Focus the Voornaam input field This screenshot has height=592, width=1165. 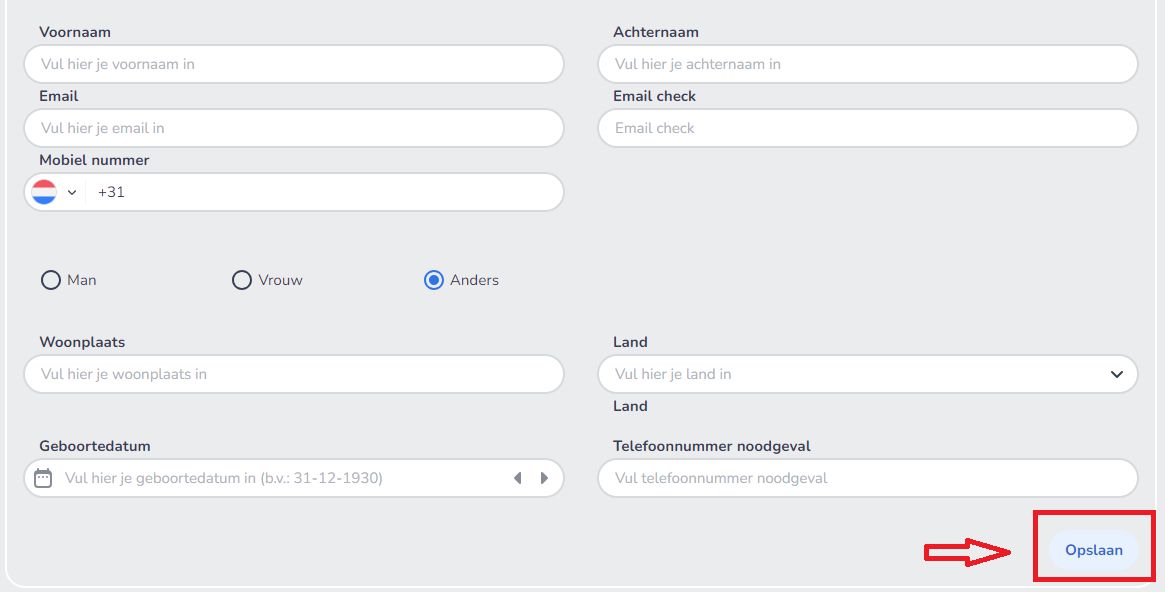(x=294, y=64)
